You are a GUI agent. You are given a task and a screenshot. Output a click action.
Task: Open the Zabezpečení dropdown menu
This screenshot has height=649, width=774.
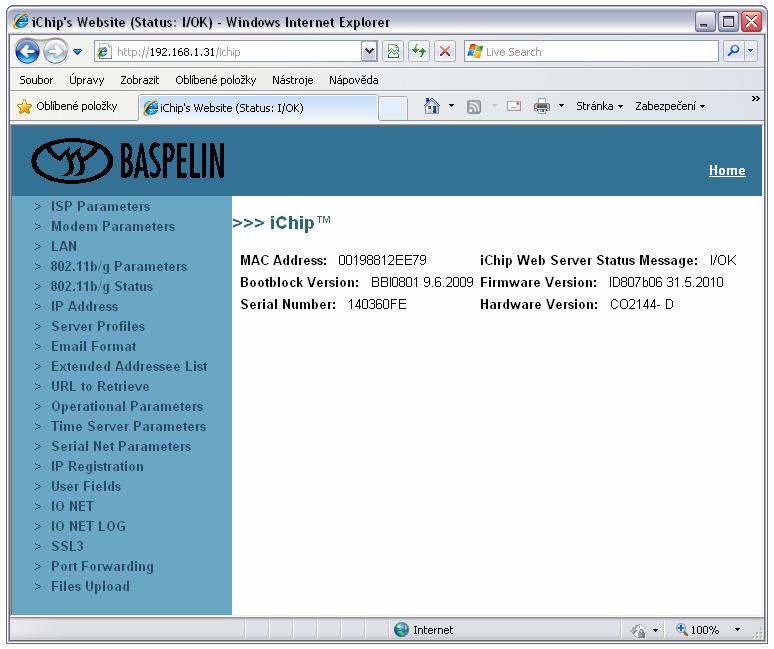click(670, 106)
